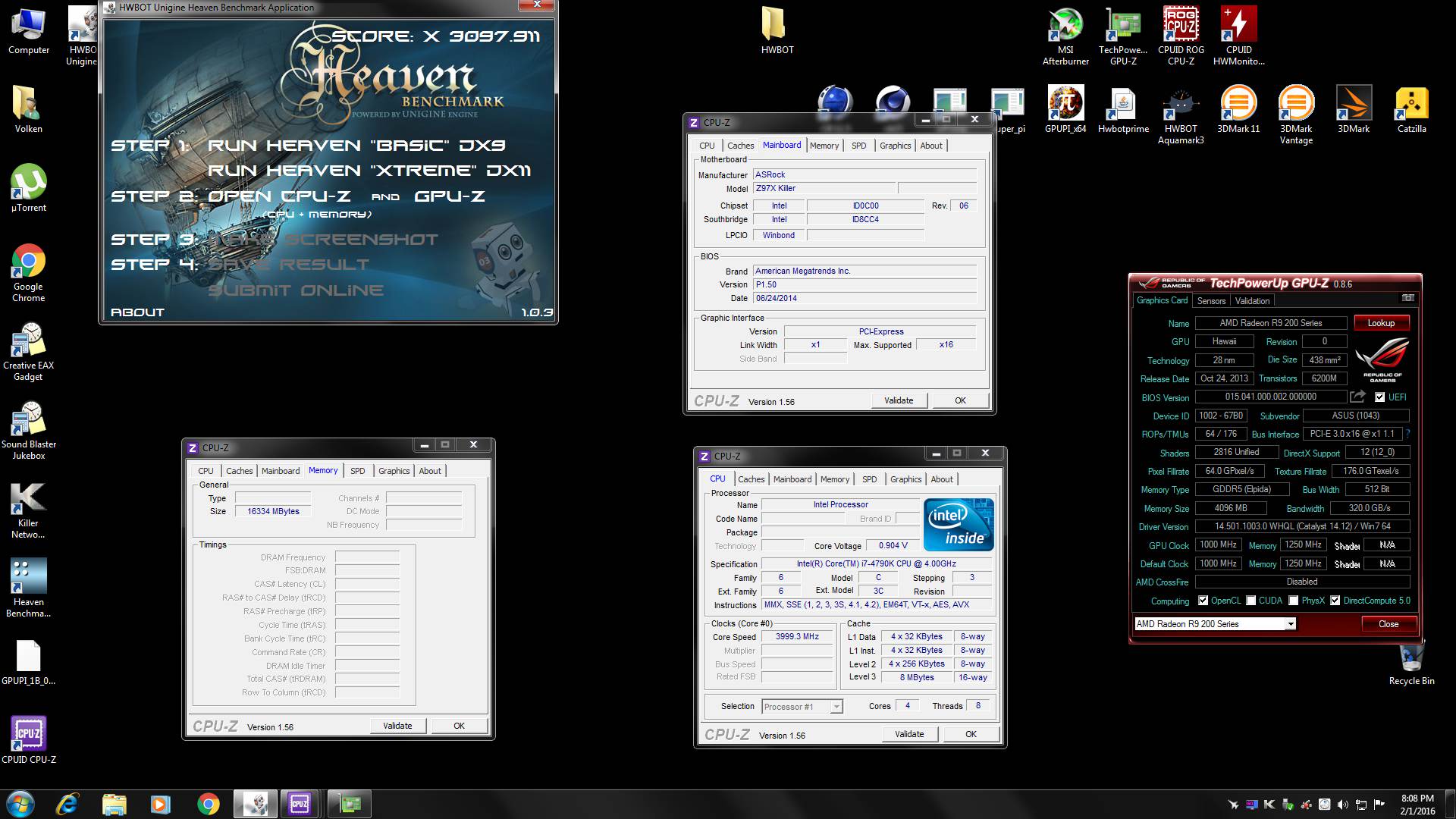Image resolution: width=1456 pixels, height=819 pixels.
Task: Click the Windows Start orb
Action: 20,803
